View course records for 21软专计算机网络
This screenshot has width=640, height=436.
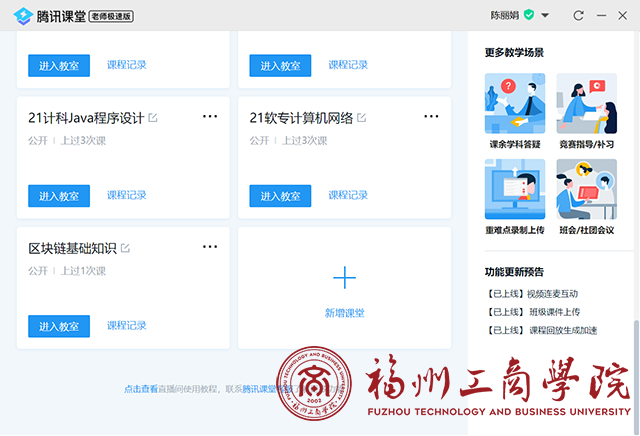click(x=348, y=195)
